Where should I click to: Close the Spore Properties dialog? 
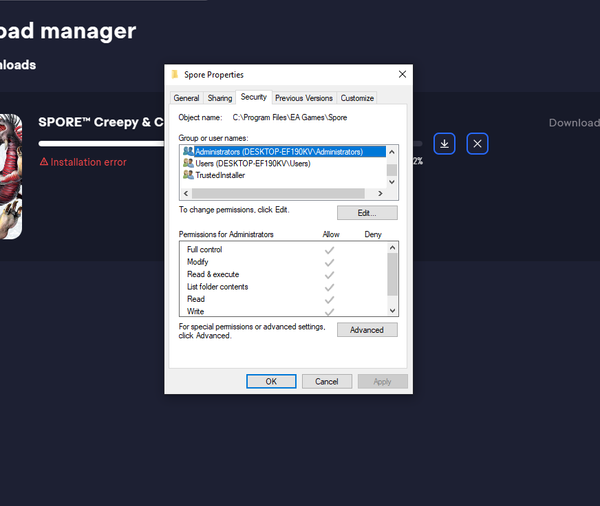pyautogui.click(x=402, y=74)
